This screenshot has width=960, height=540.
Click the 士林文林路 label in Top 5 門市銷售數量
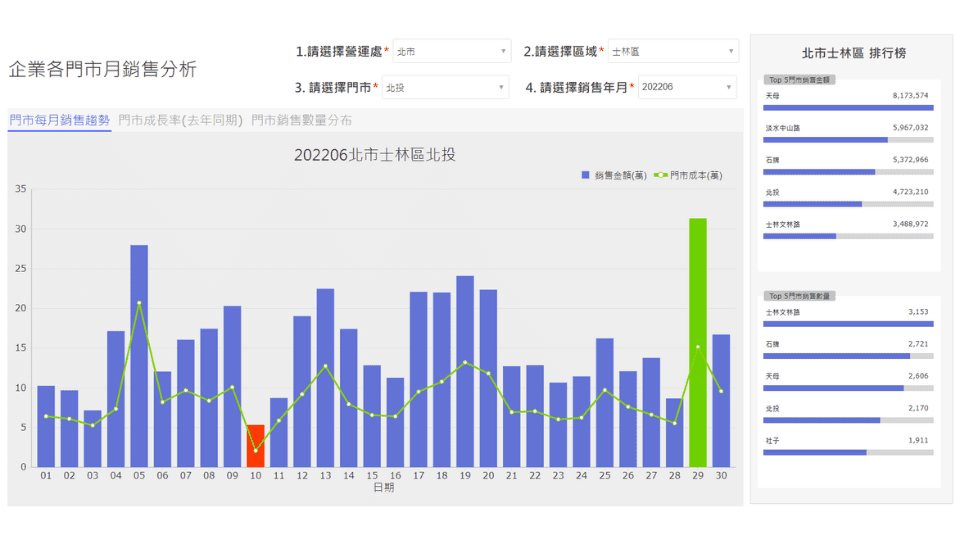tap(782, 312)
